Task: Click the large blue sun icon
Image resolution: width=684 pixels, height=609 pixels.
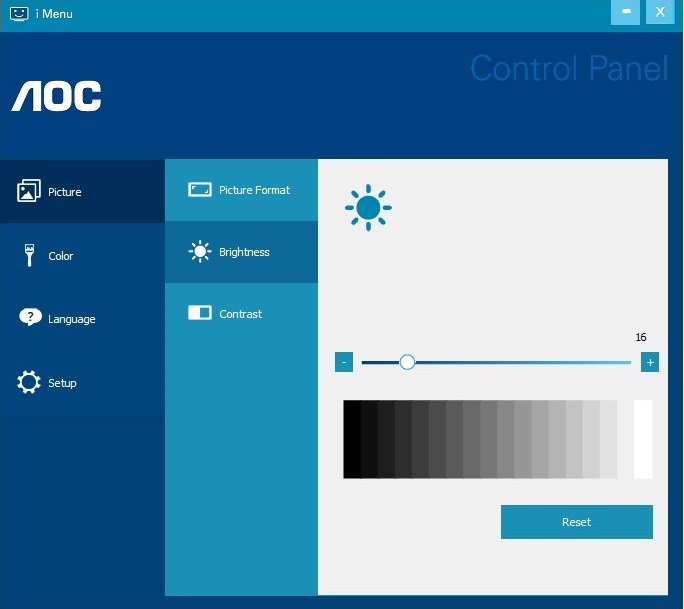Action: [x=368, y=208]
